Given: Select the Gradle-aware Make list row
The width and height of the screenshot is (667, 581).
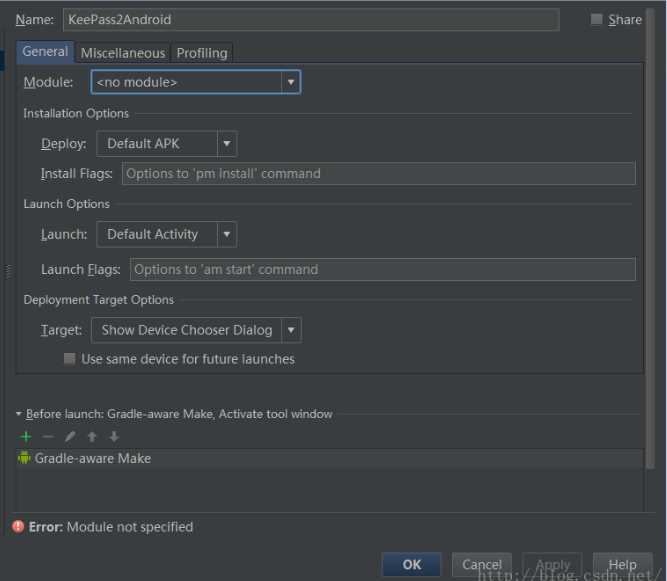Looking at the screenshot, I should tap(330, 458).
